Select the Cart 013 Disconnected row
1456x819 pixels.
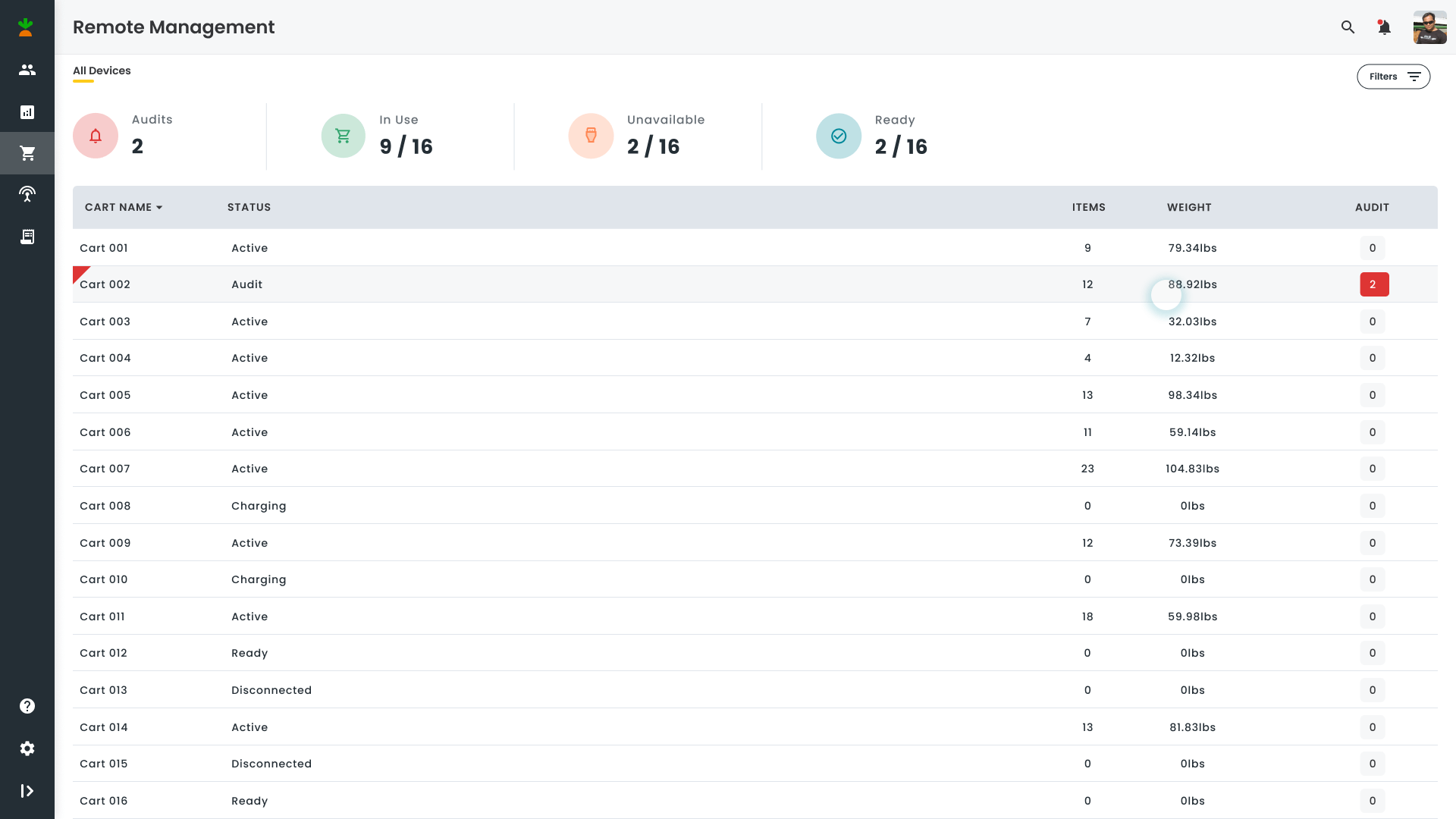point(271,690)
